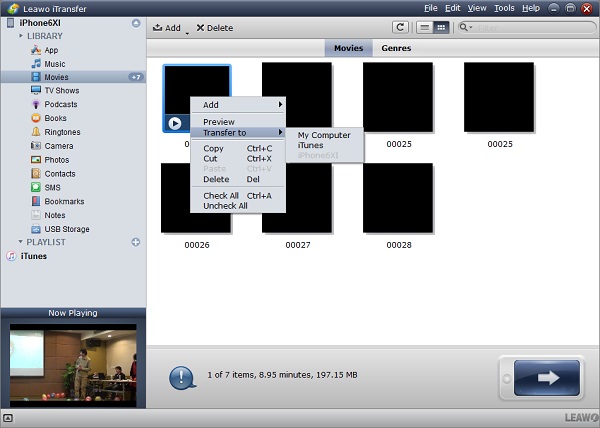Collapse the LIBRARY section
Screen dimensions: 600x428
(x=21, y=36)
